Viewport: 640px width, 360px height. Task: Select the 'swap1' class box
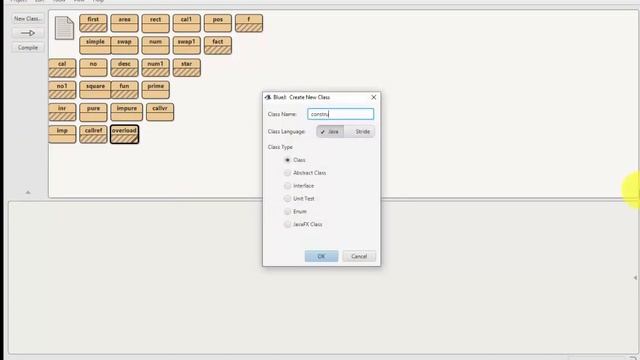click(x=187, y=45)
